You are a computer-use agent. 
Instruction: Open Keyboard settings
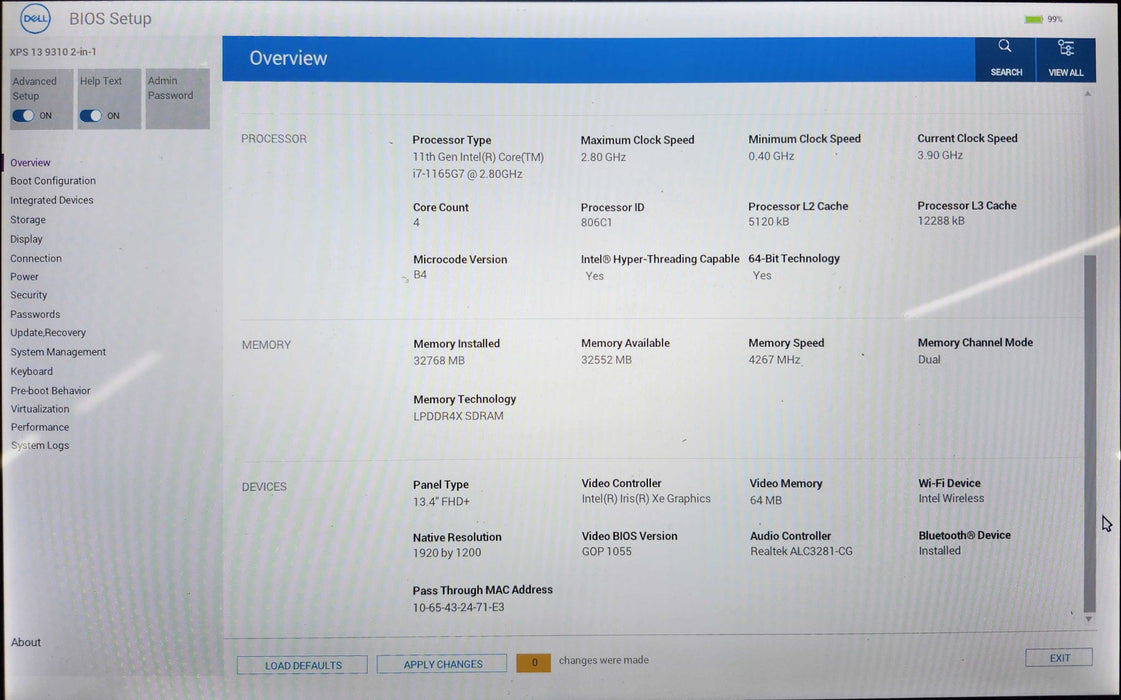tap(31, 371)
